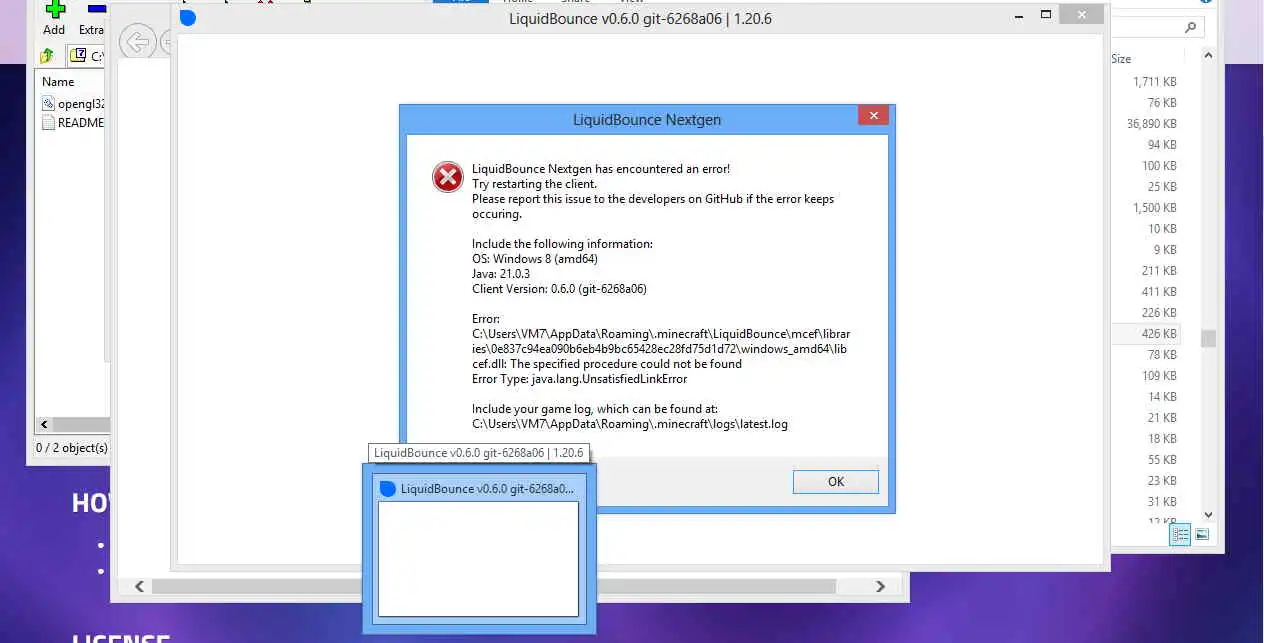Click the up-folder icon in the archiver
This screenshot has height=643, width=1264.
[47, 56]
